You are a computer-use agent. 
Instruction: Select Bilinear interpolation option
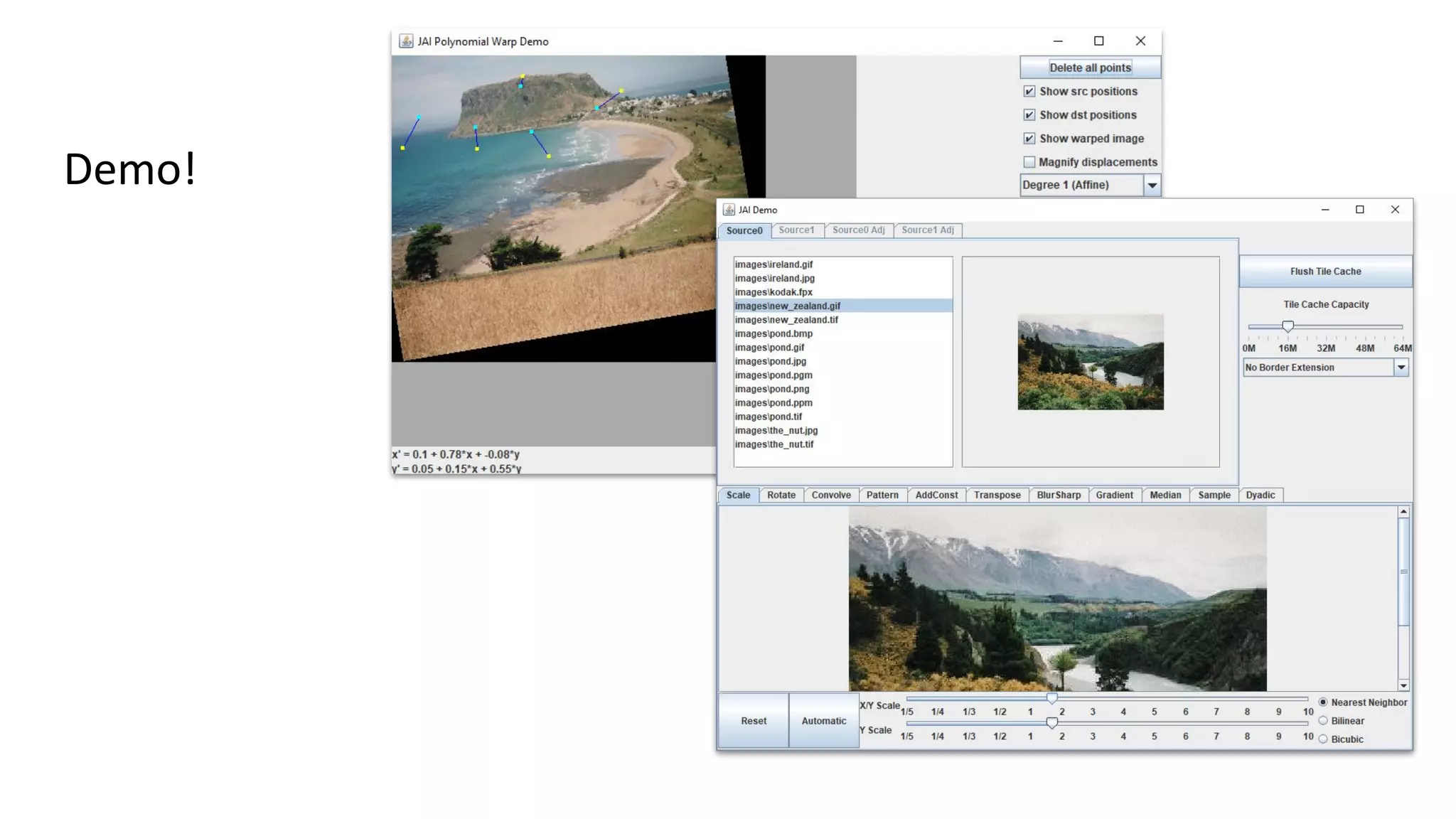coord(1323,721)
